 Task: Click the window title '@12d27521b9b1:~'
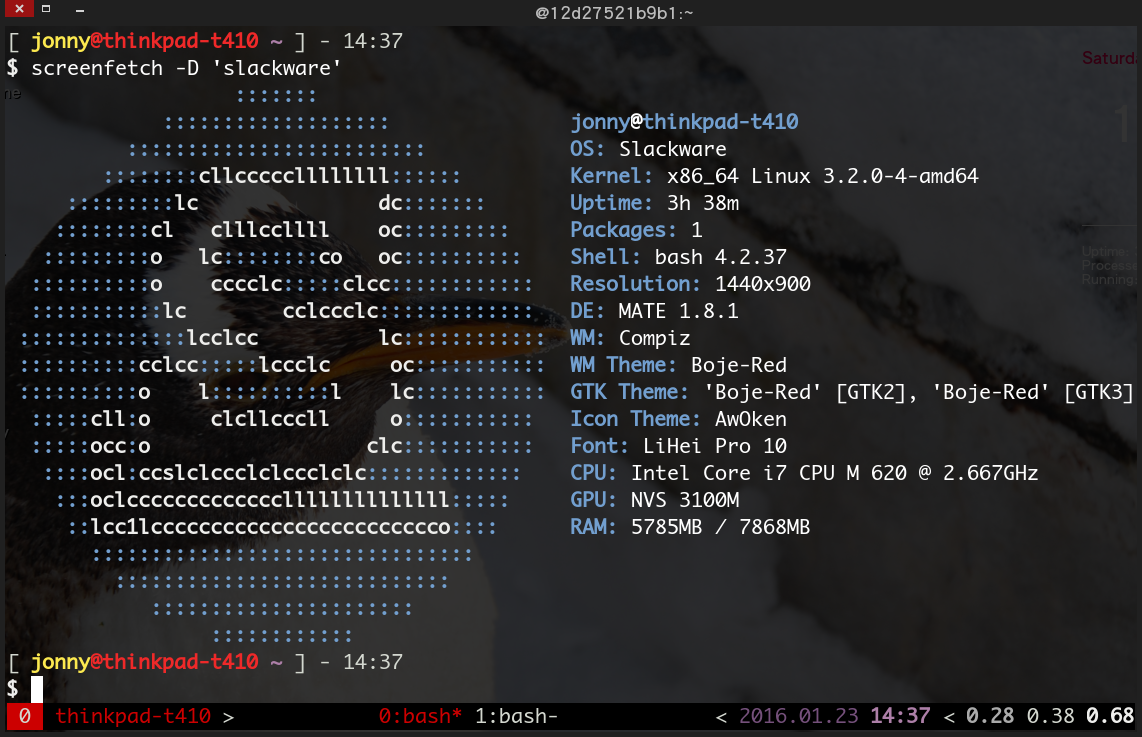pyautogui.click(x=614, y=13)
